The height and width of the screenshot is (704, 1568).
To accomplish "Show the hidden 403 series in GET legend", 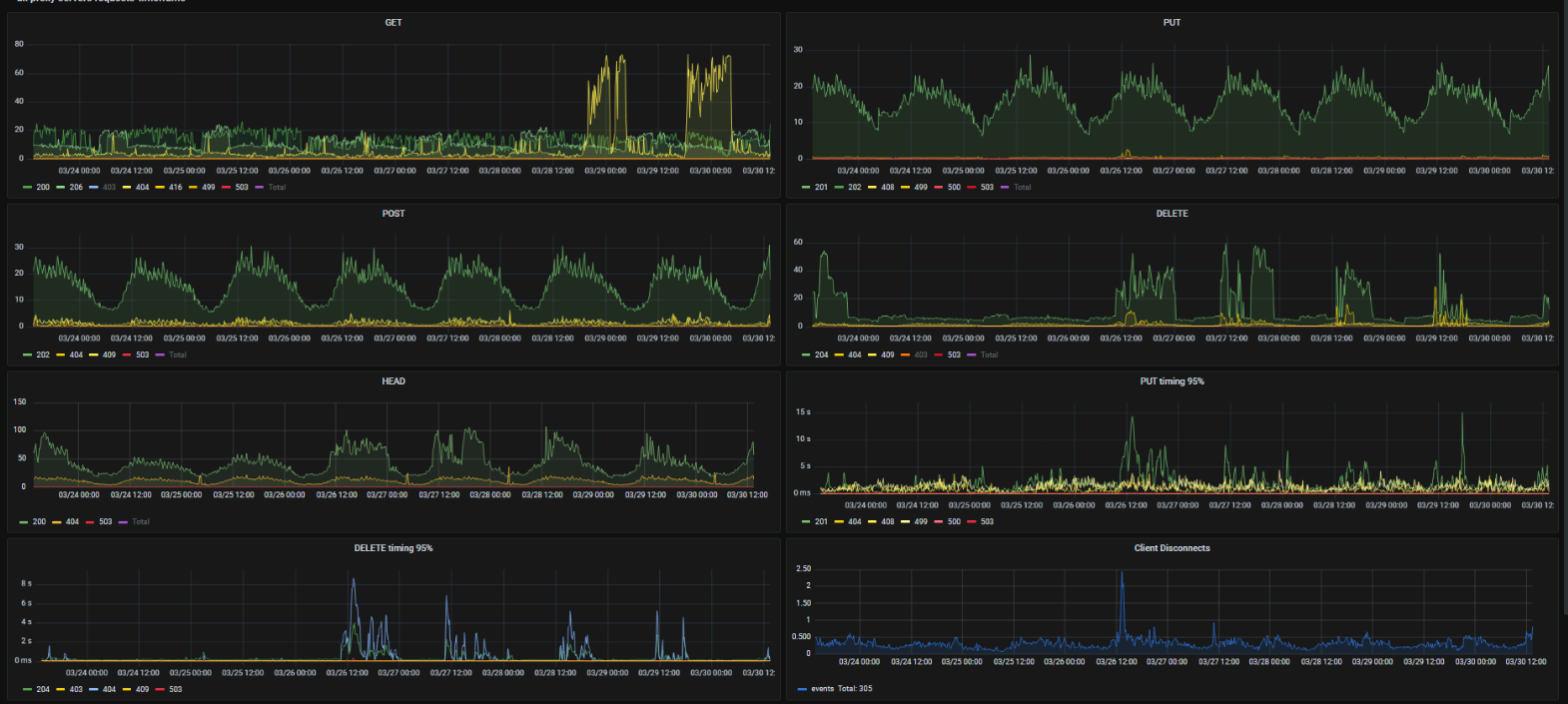I will tap(109, 187).
